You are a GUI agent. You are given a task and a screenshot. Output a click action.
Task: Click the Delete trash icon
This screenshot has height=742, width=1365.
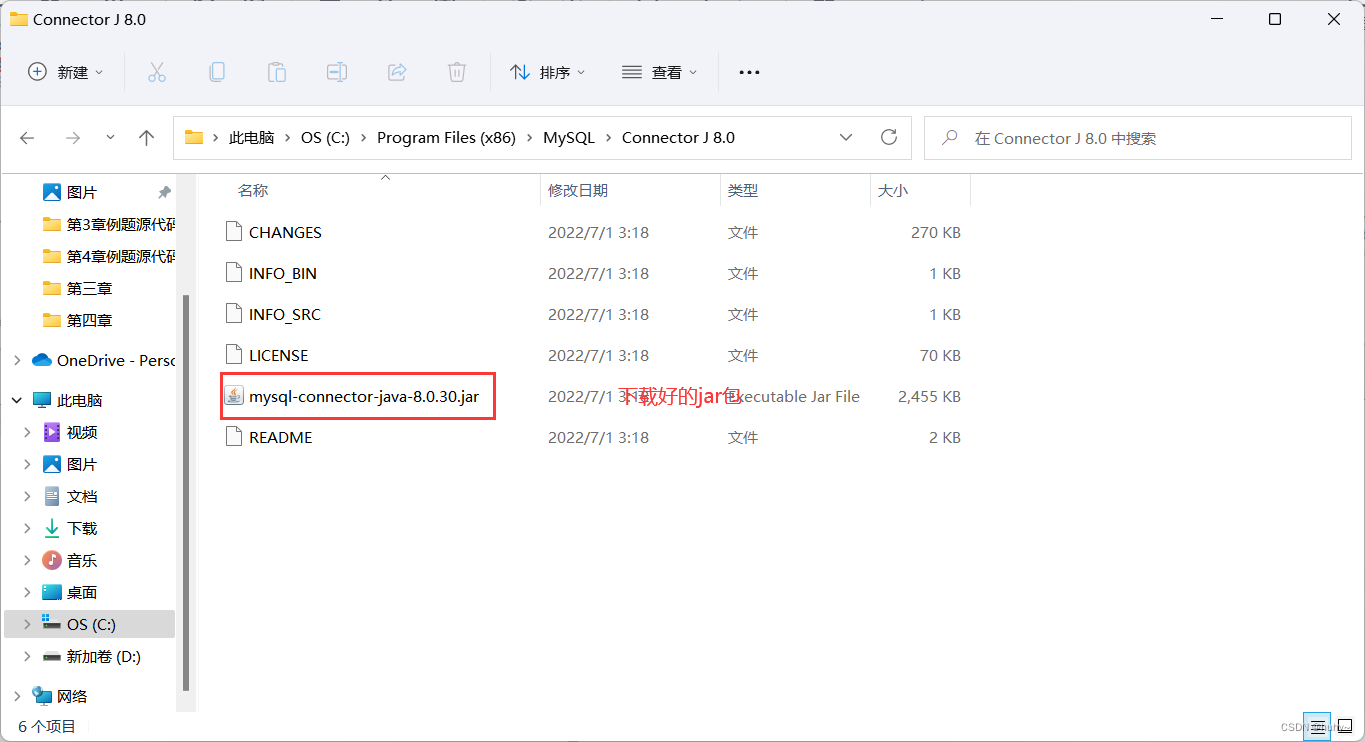coord(457,72)
